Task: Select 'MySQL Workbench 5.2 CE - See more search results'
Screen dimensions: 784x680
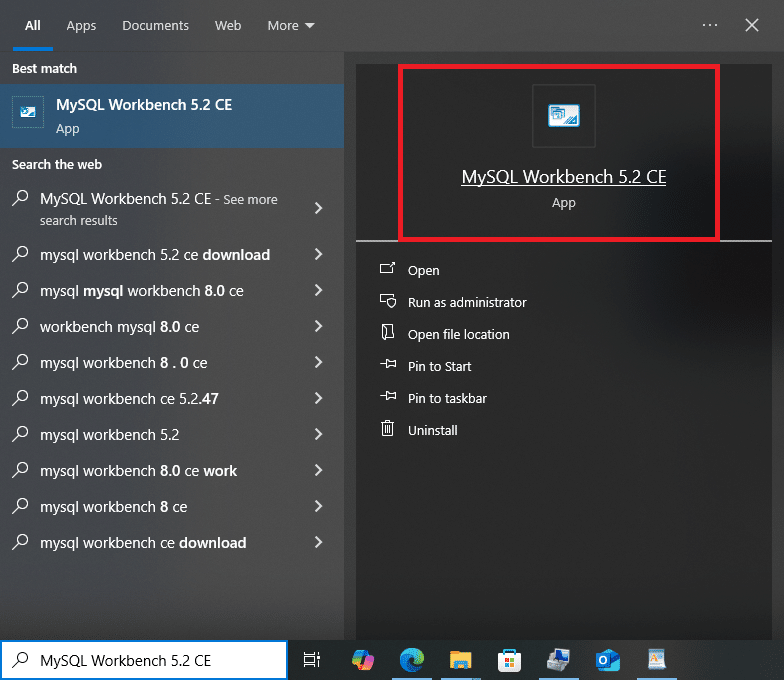Action: 172,208
